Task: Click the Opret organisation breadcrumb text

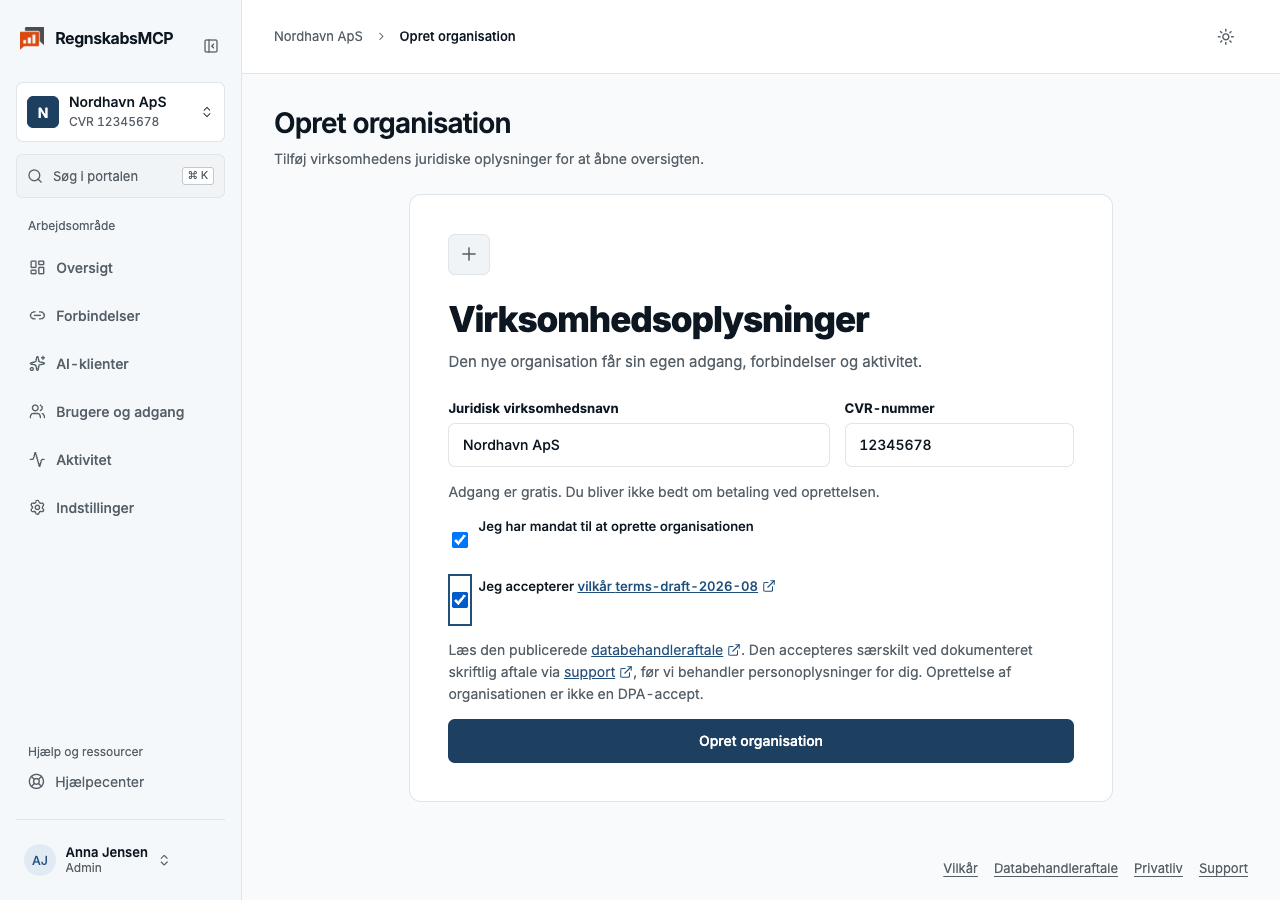Action: click(457, 37)
